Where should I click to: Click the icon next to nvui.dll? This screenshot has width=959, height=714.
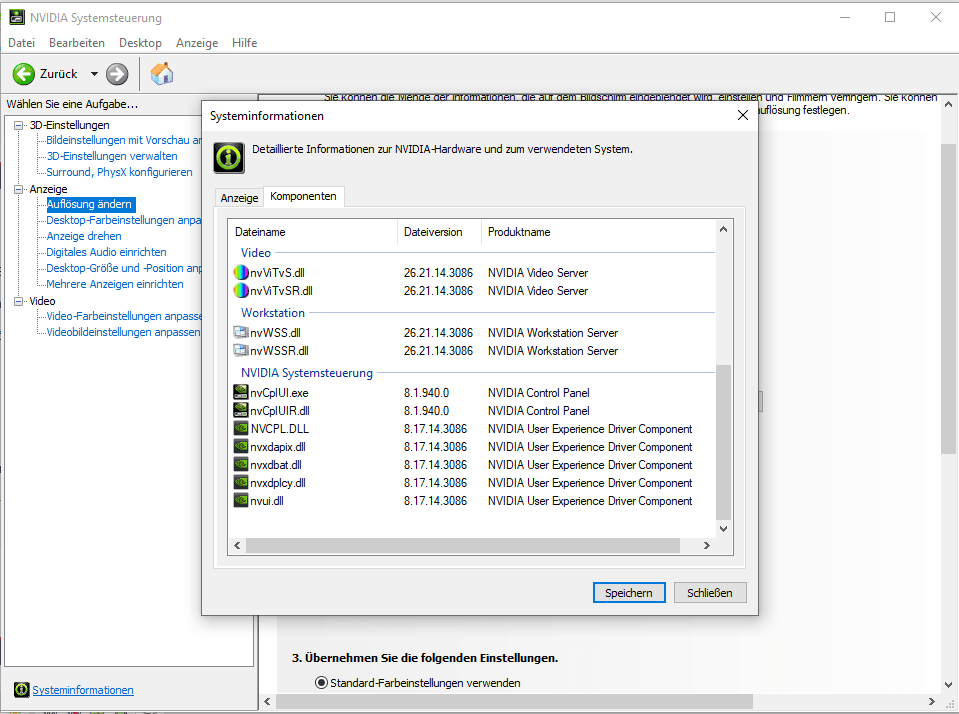point(241,500)
